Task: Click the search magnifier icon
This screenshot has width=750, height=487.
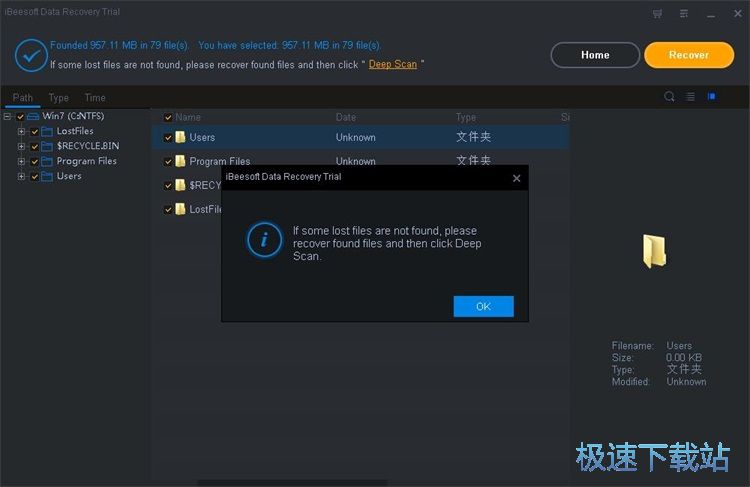Action: pos(670,97)
